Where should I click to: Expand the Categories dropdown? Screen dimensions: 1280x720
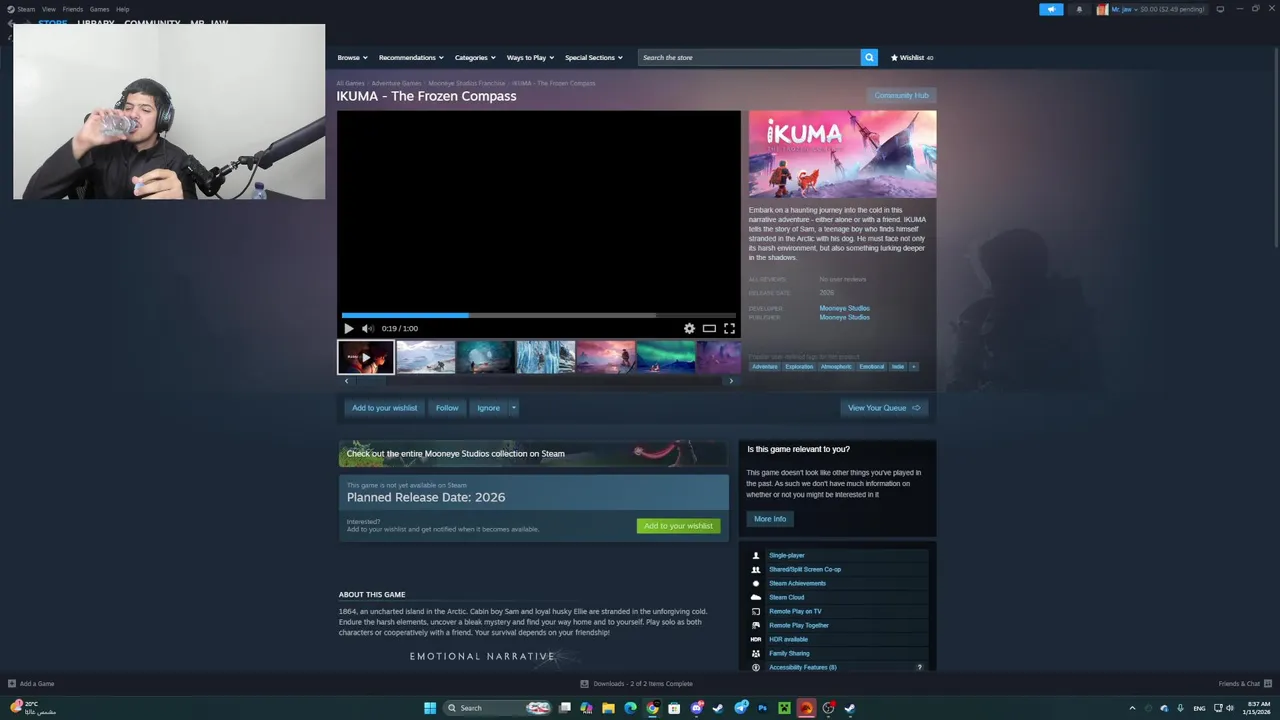[x=475, y=57]
